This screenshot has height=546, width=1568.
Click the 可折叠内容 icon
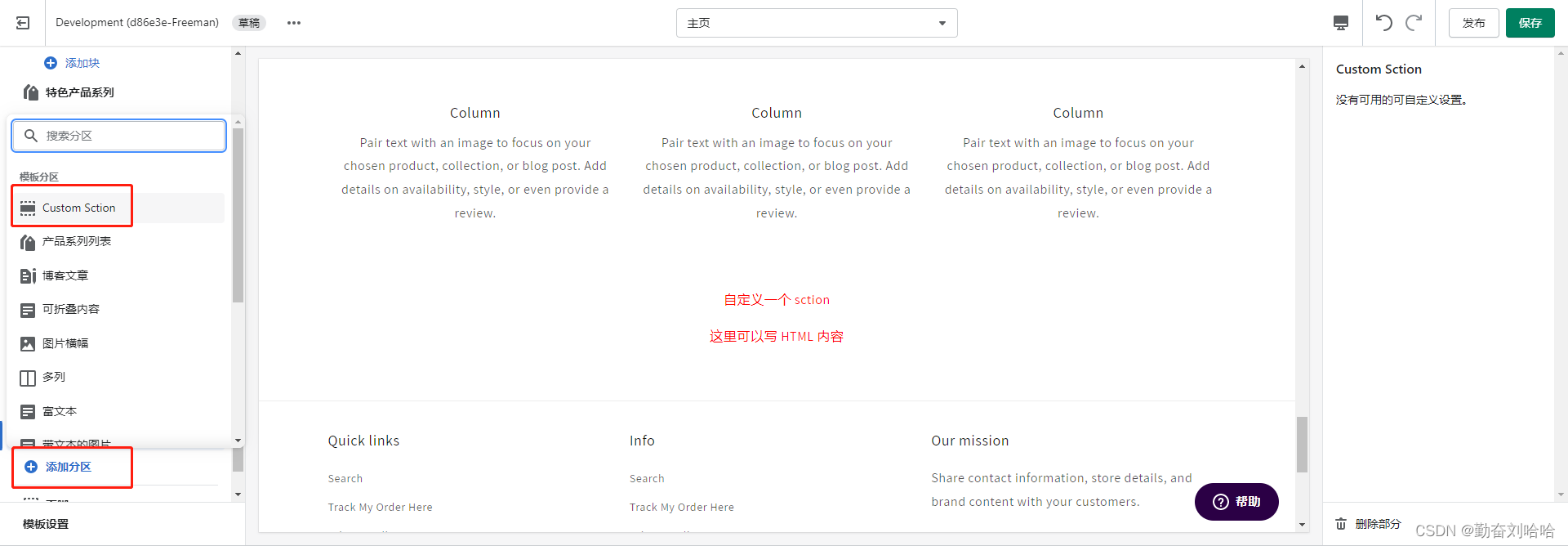[28, 310]
